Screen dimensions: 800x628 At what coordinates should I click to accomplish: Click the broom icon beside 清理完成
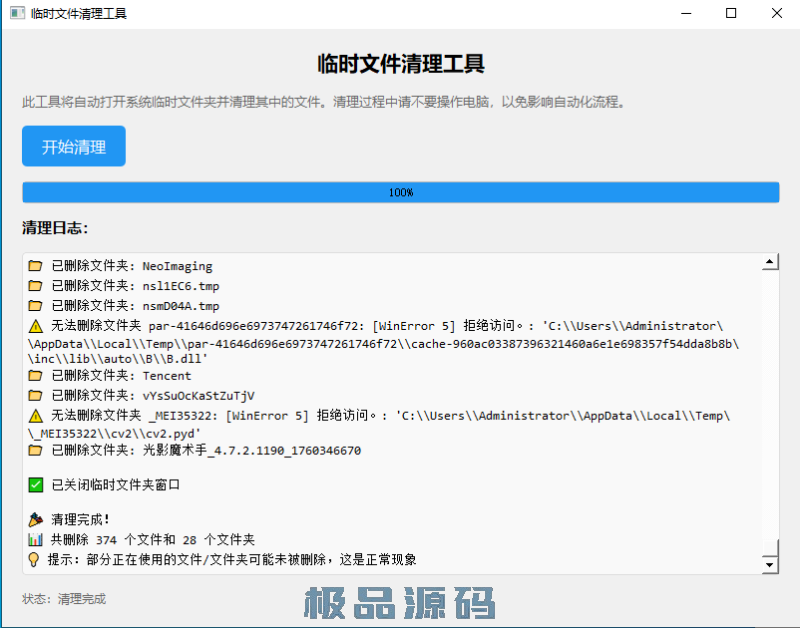[x=35, y=520]
